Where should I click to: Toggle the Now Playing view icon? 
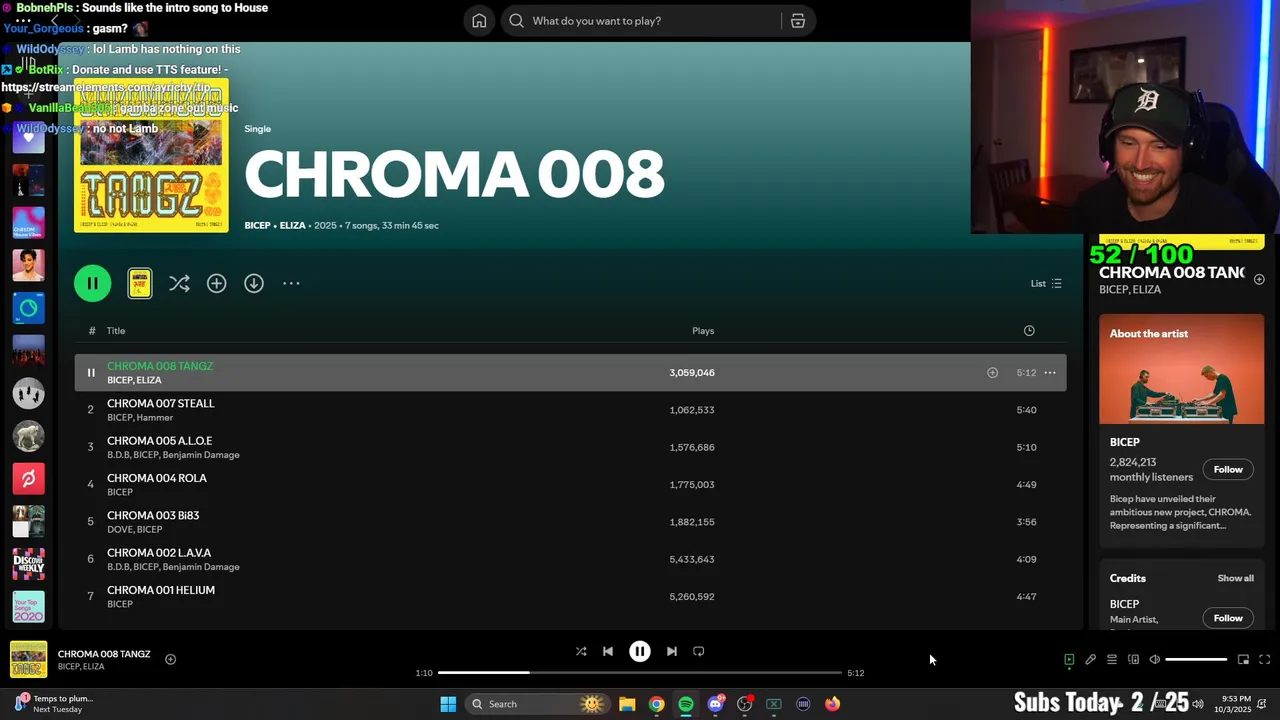point(1069,660)
